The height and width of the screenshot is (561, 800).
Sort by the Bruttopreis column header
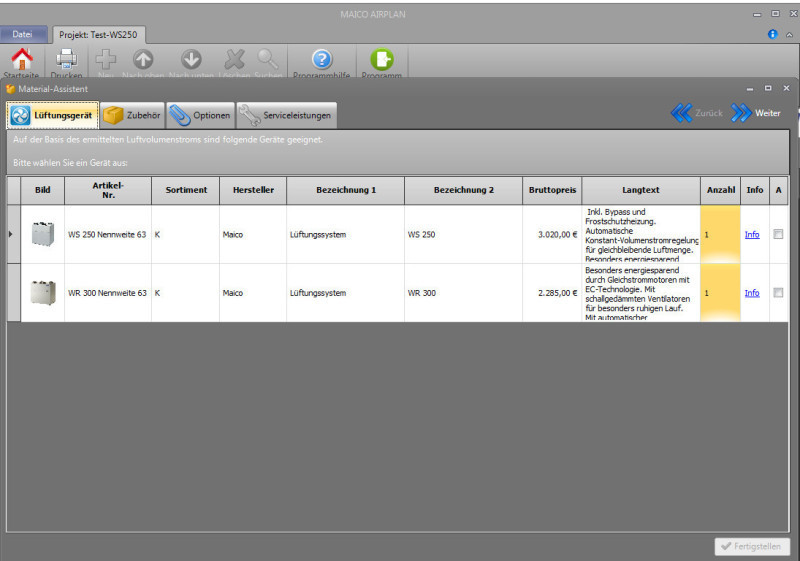[x=552, y=190]
